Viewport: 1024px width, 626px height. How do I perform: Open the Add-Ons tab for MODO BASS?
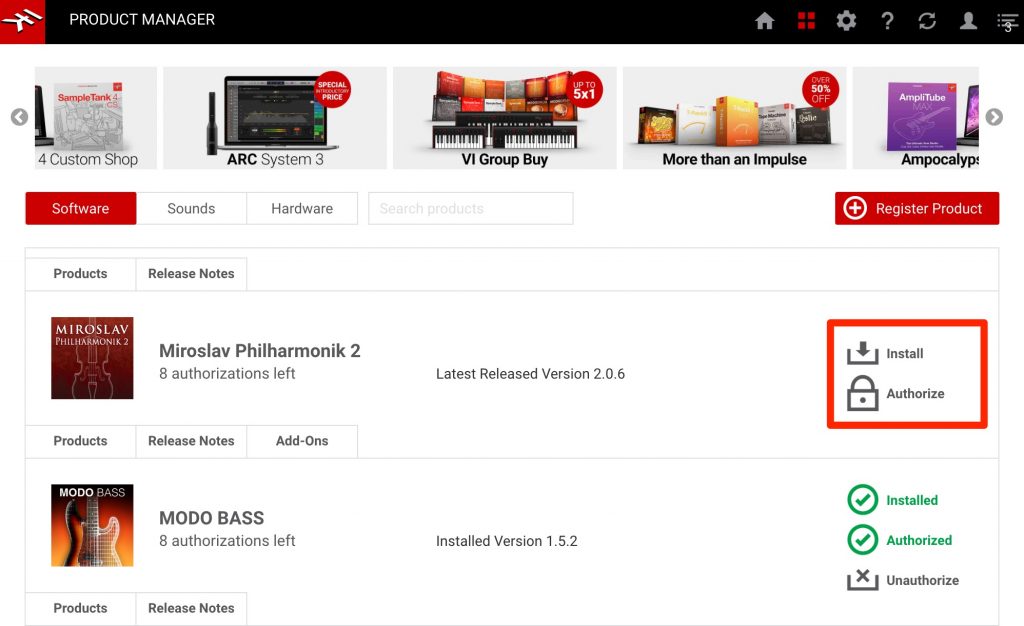302,441
